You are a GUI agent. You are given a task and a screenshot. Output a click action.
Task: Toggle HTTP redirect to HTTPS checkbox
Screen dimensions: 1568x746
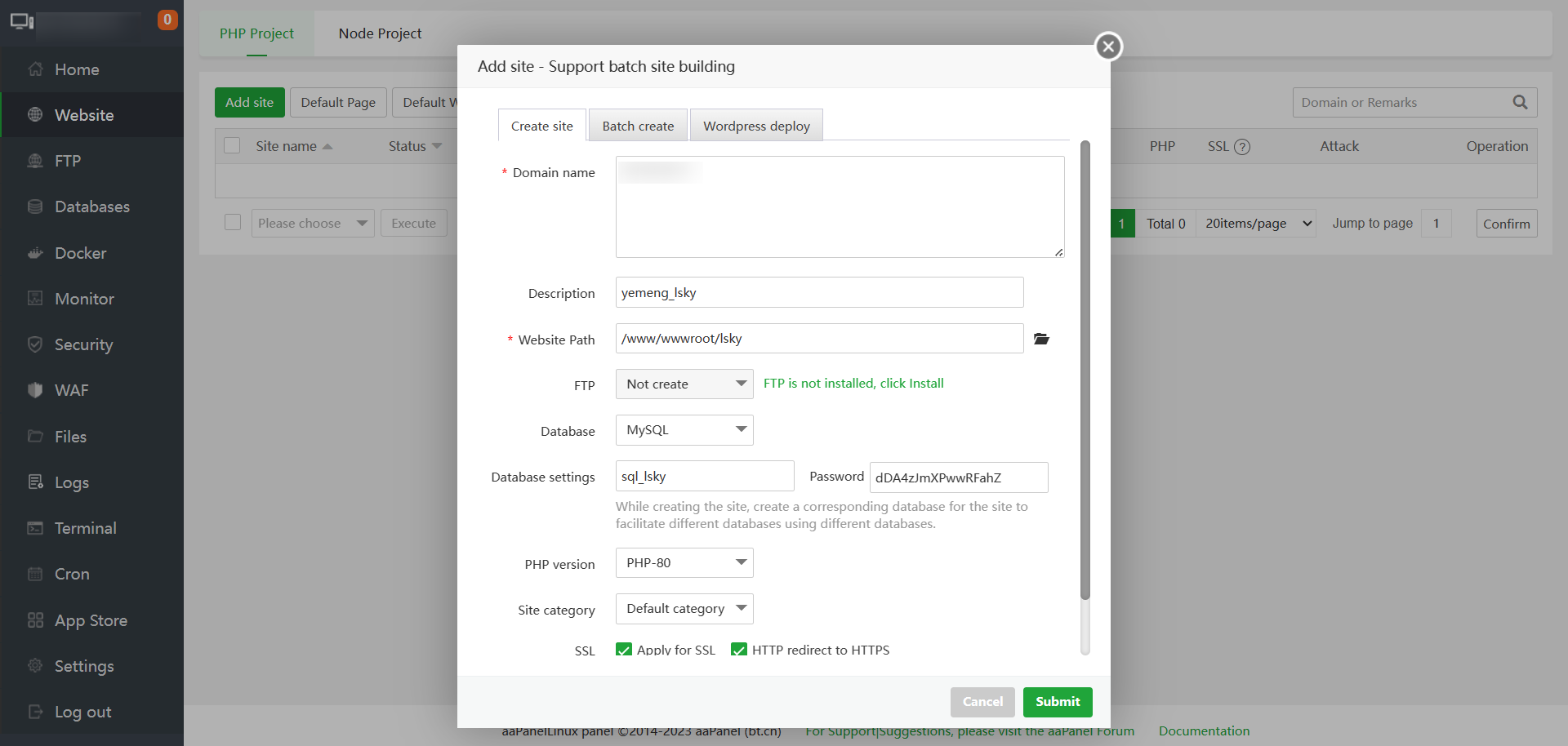tap(739, 650)
